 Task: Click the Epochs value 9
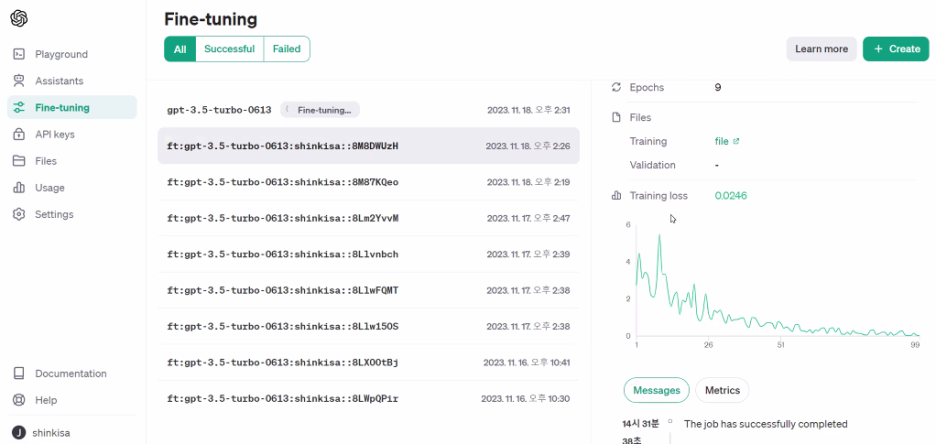[718, 87]
